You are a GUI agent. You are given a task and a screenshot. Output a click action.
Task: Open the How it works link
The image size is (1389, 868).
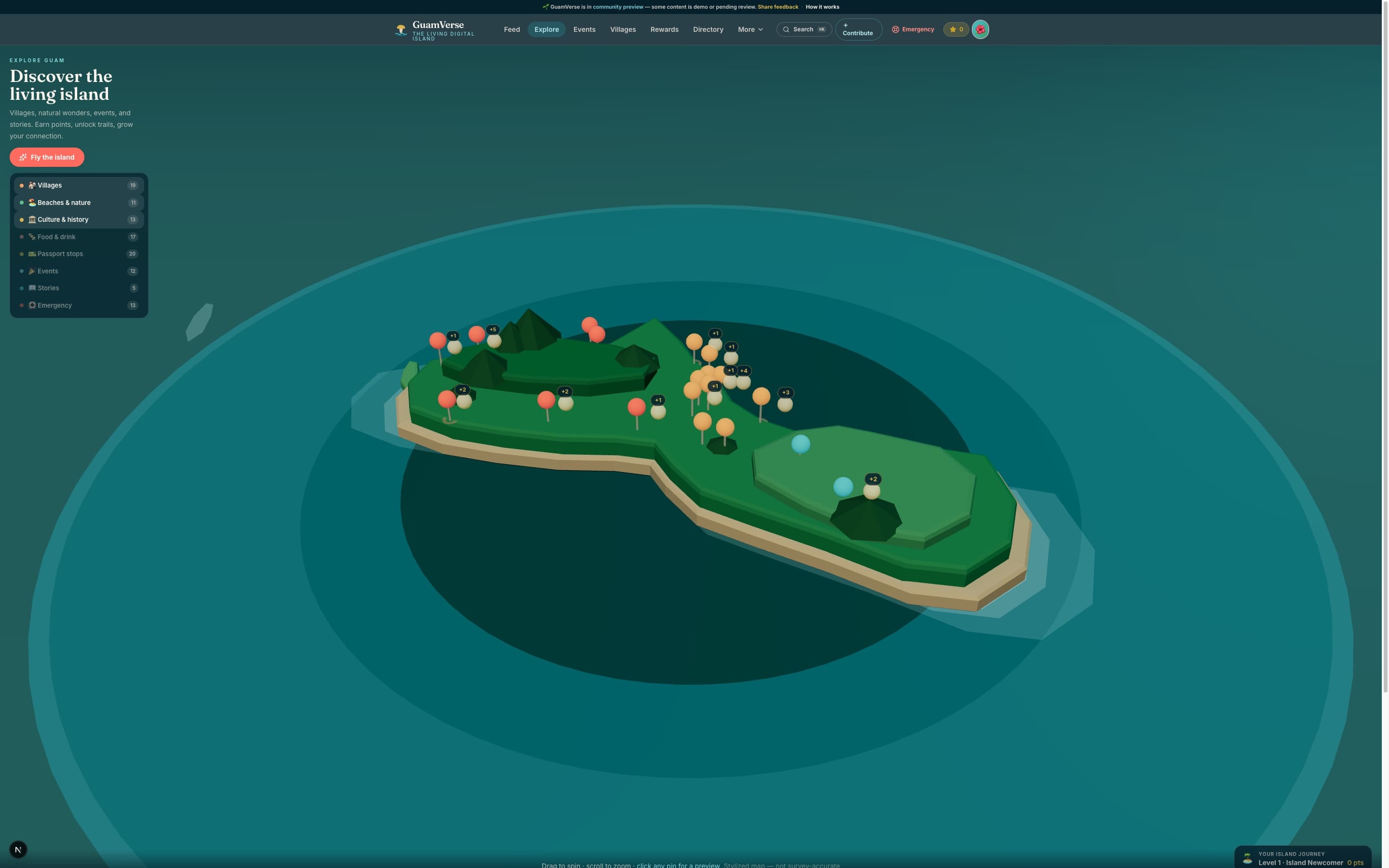822,7
